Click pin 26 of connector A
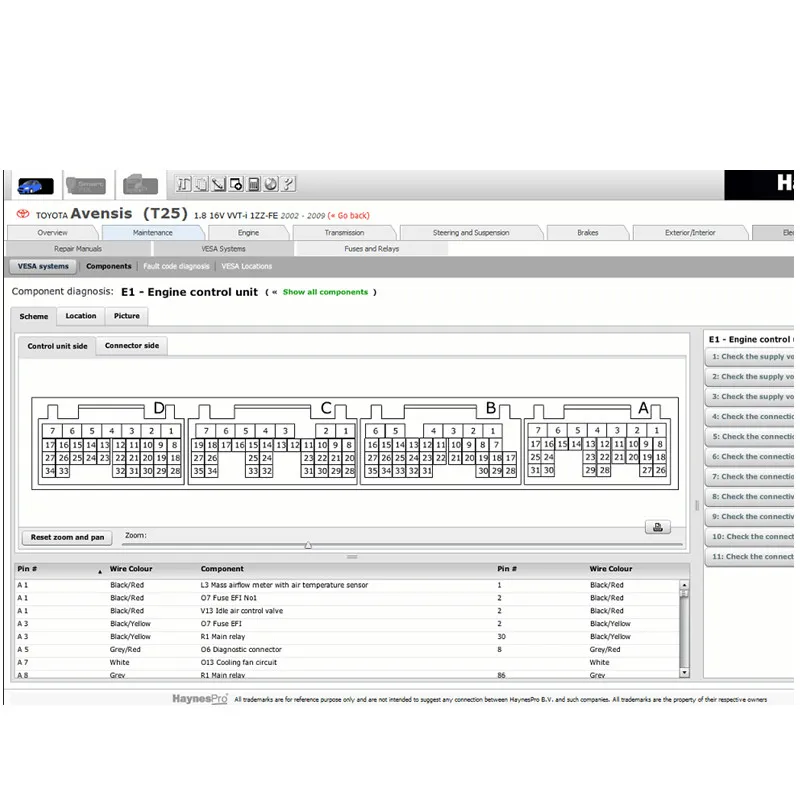The width and height of the screenshot is (800, 800). coord(660,470)
